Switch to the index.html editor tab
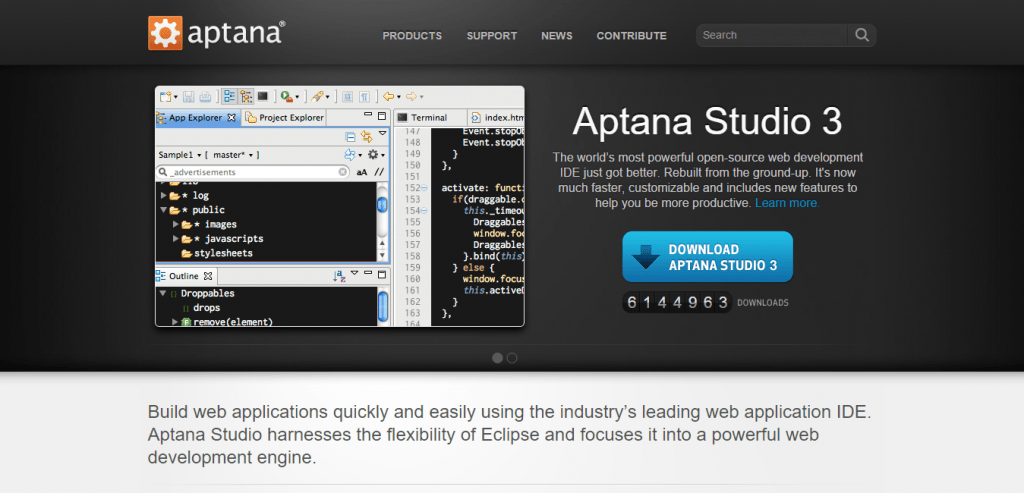 click(497, 118)
